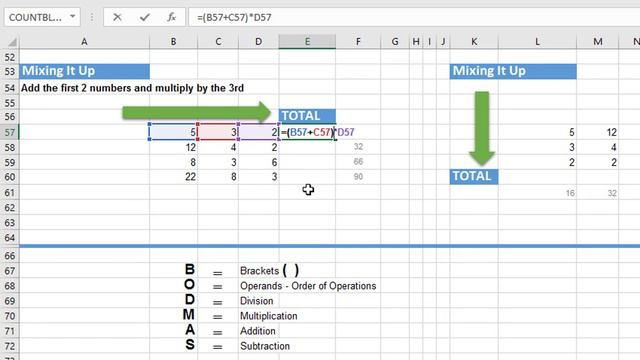The height and width of the screenshot is (360, 640).
Task: Click the Addition cell
Action: click(x=258, y=331)
